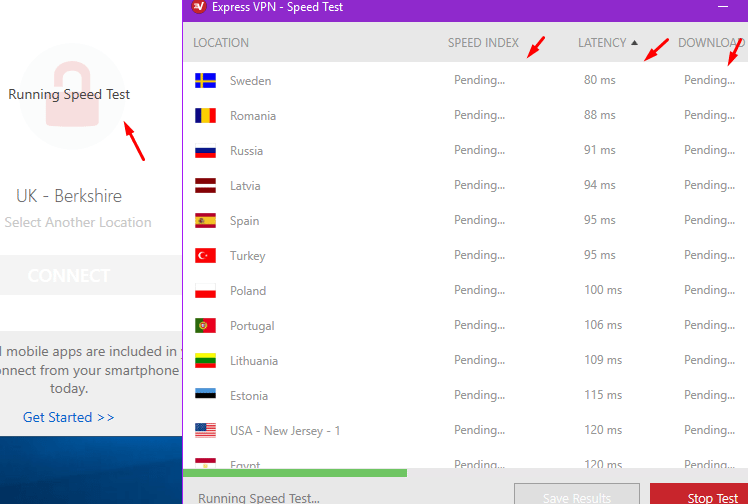The height and width of the screenshot is (504, 748).
Task: Click the Estonia flag icon
Action: [x=206, y=394]
